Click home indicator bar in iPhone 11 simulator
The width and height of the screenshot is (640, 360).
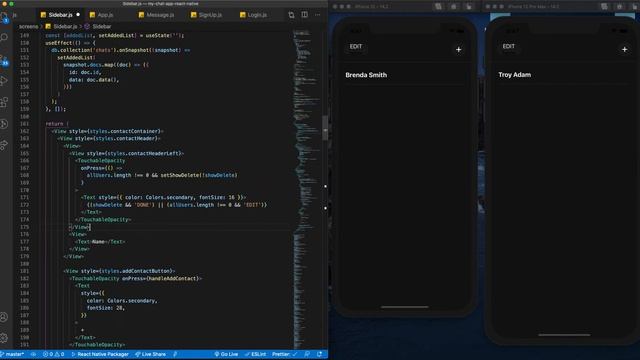pos(405,307)
